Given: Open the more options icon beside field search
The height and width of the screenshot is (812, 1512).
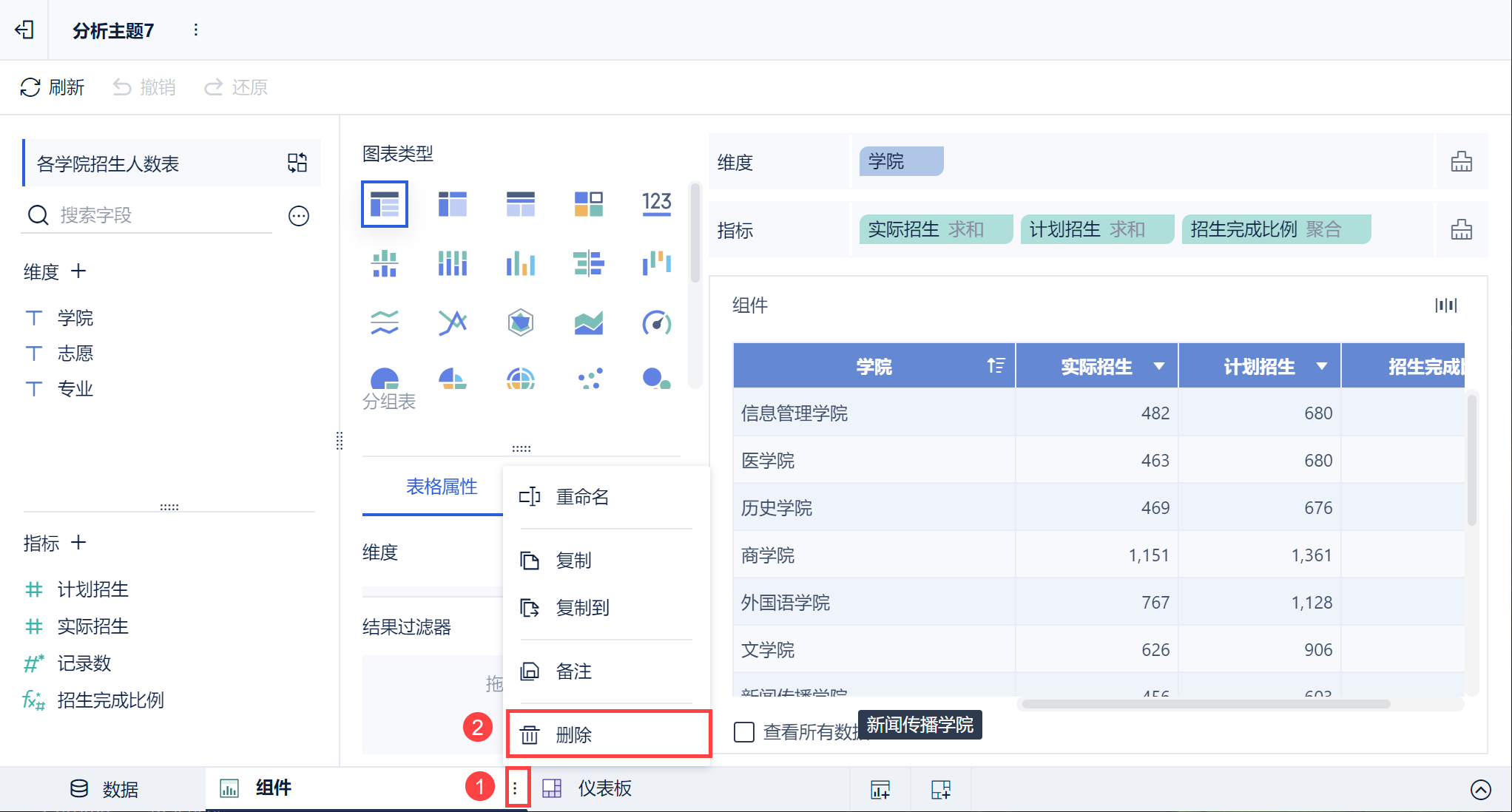Looking at the screenshot, I should click(299, 216).
